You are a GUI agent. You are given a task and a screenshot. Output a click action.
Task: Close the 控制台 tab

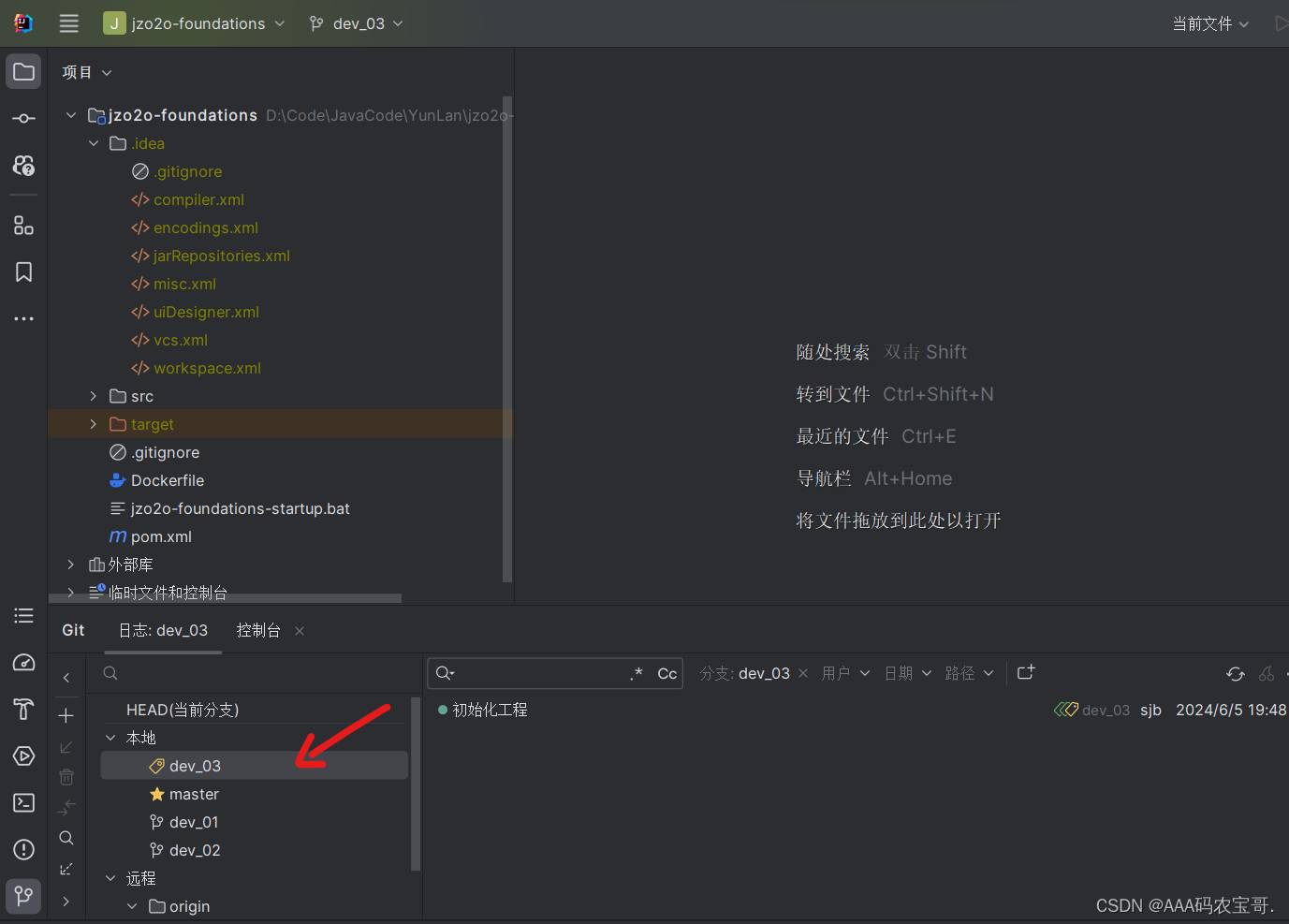pos(300,631)
